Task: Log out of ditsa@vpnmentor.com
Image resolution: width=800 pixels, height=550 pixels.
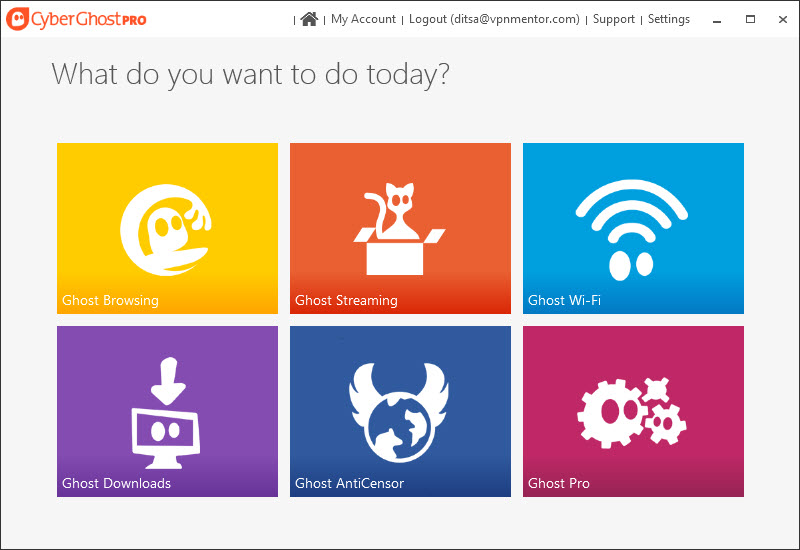Action: 494,19
